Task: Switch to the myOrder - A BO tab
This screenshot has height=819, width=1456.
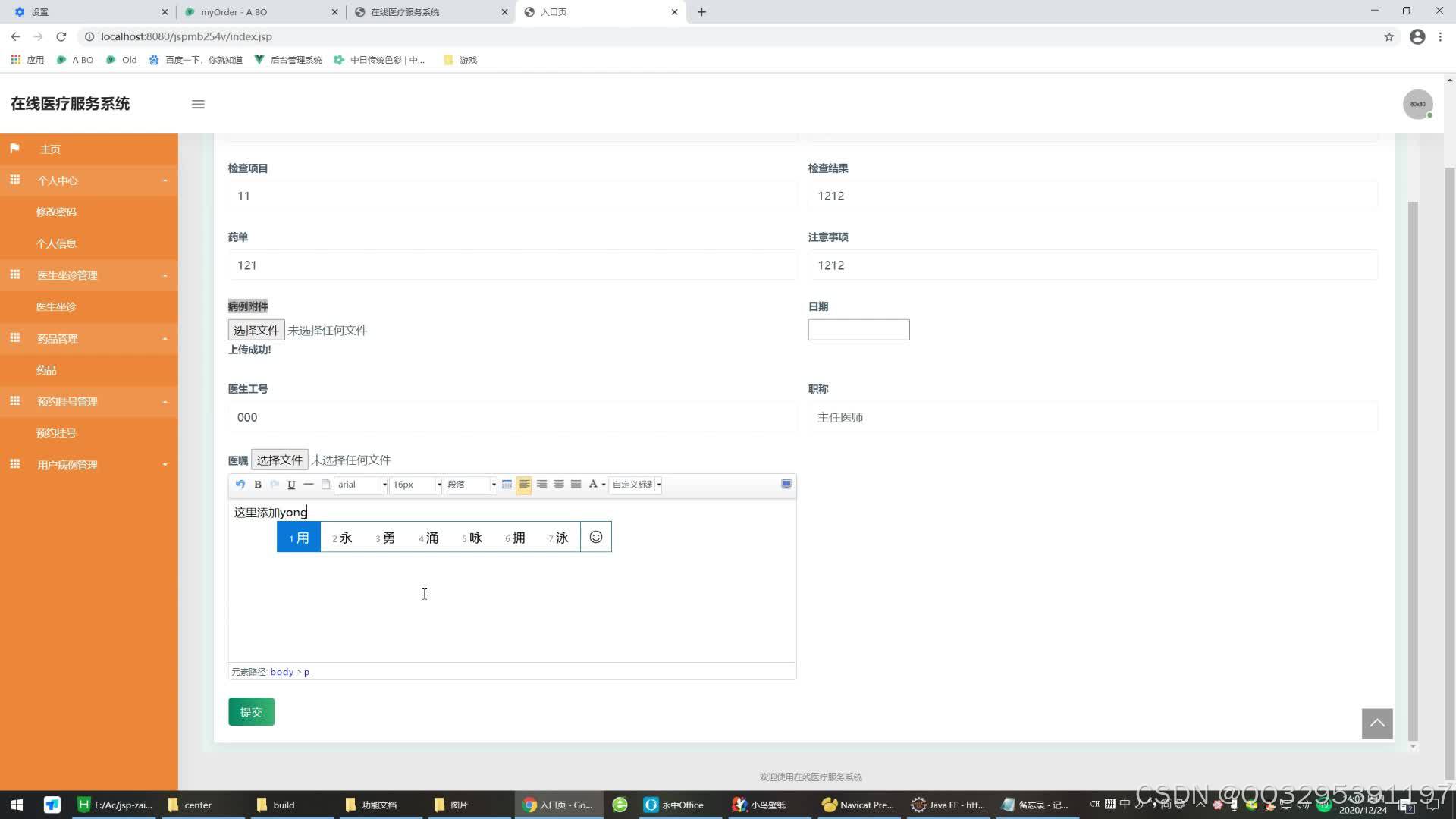Action: (x=261, y=12)
